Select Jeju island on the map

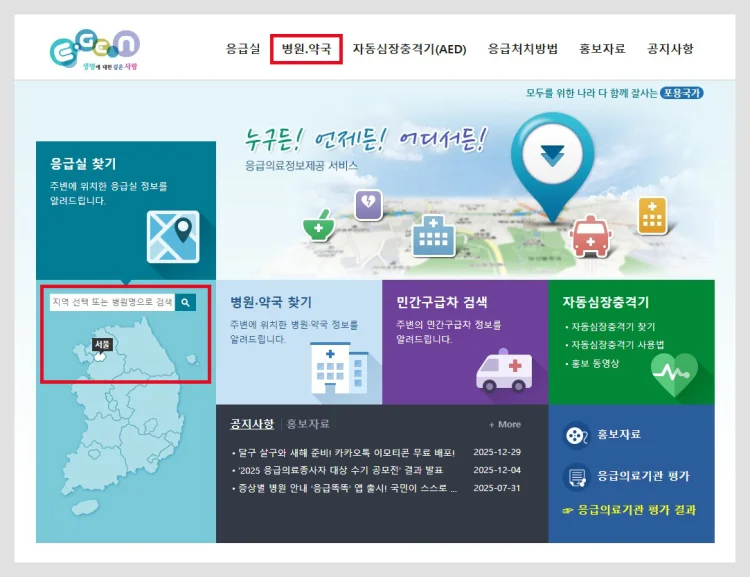(x=85, y=508)
